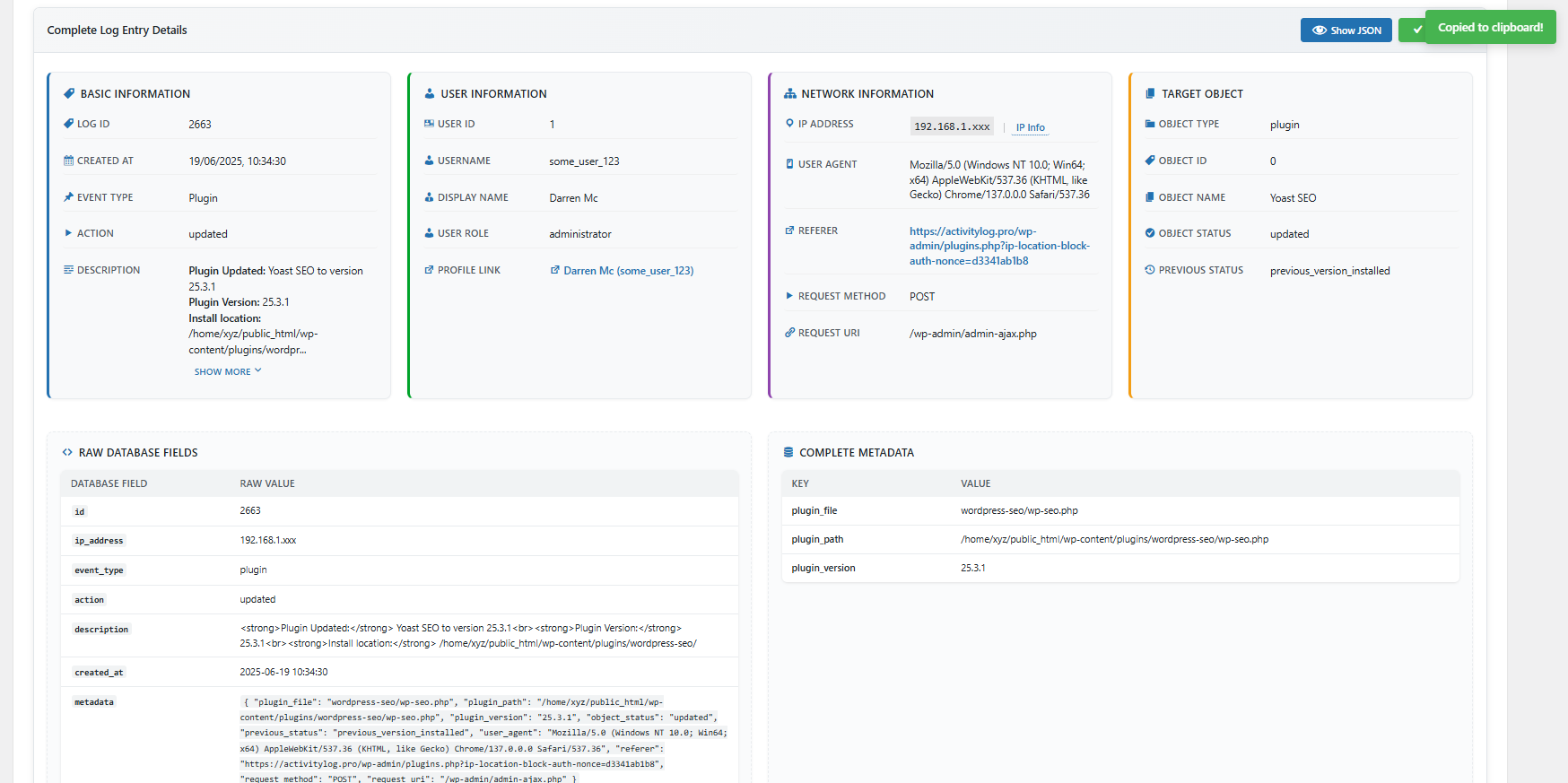
Task: Dismiss the Copied to clipboard notification
Action: (1490, 28)
